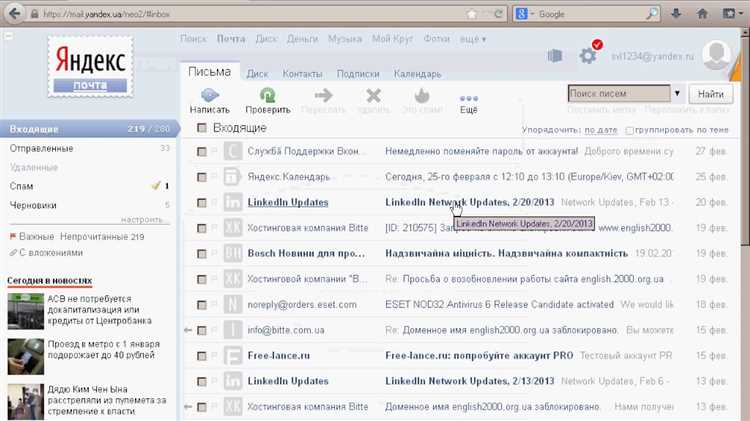Click the Яндекс Почта logo
Screen dimensions: 750x421
click(90, 63)
